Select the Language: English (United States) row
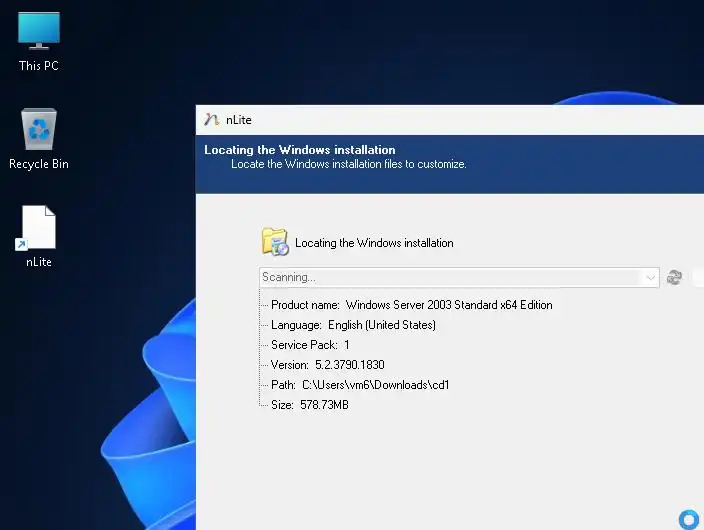Screen dimensions: 704x530 coord(353,325)
